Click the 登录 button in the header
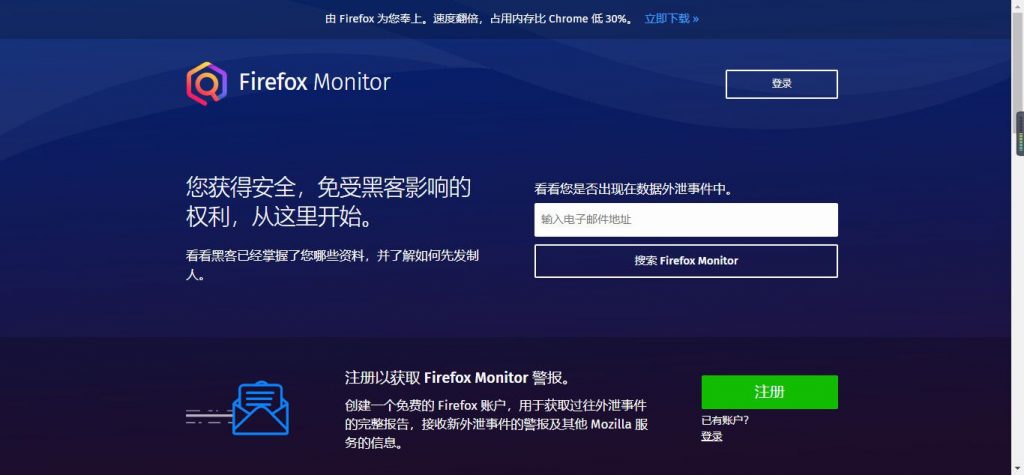The height and width of the screenshot is (475, 1024). click(781, 84)
